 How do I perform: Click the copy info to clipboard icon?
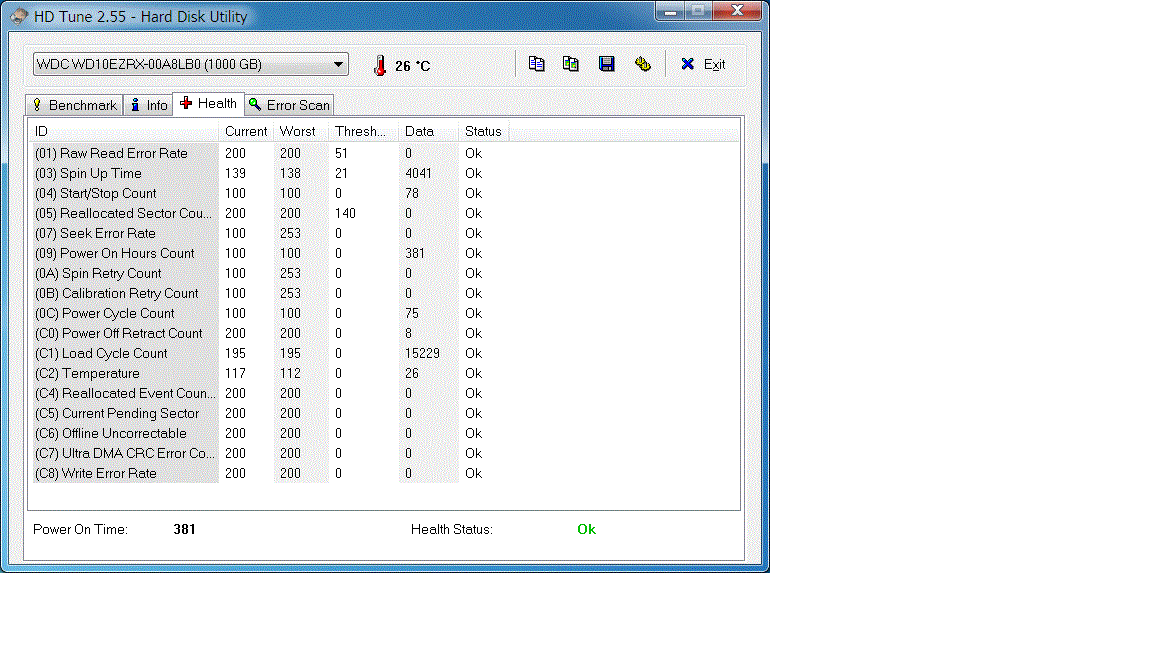coord(536,64)
